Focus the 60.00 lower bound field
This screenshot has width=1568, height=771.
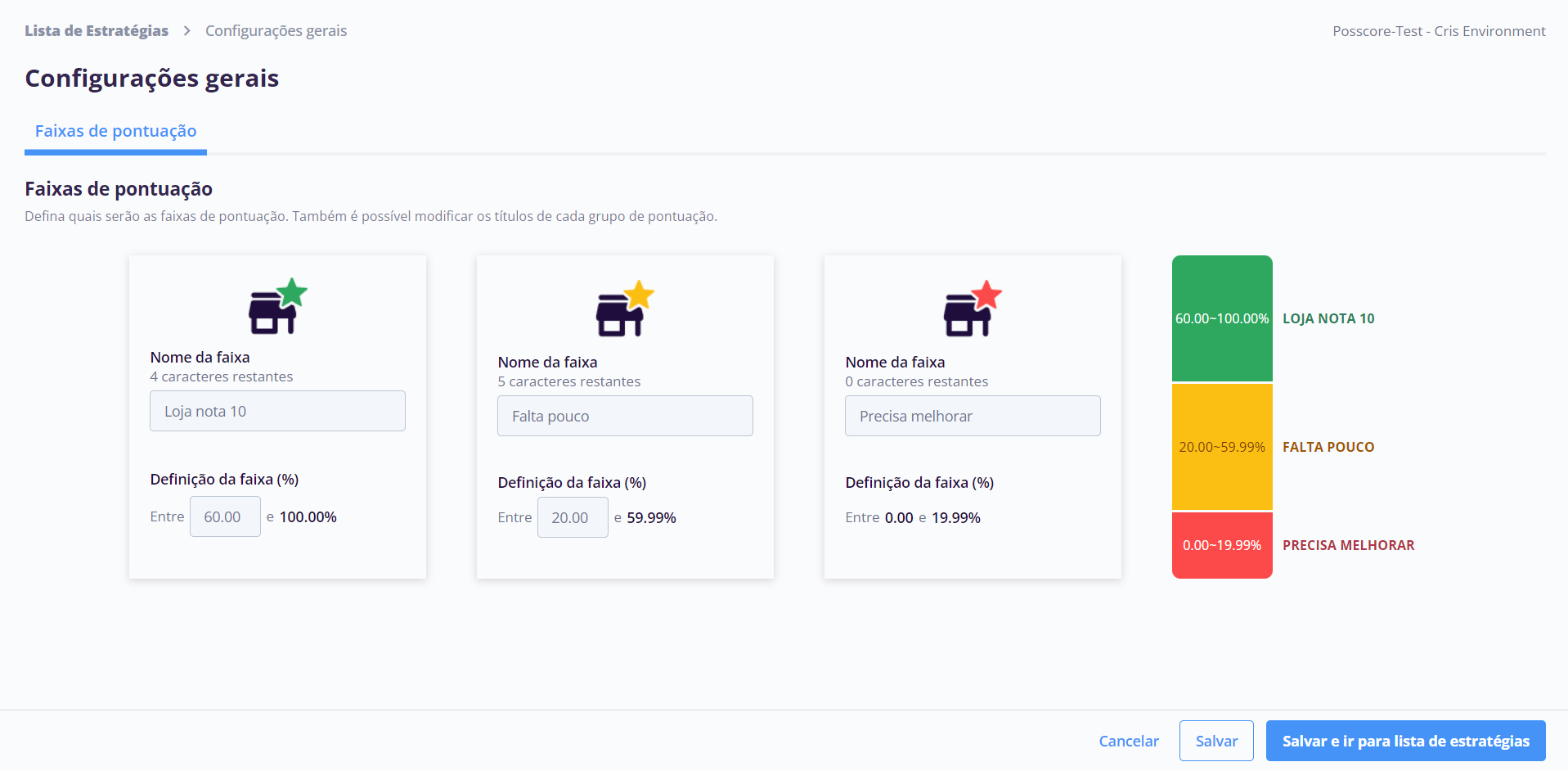(225, 516)
